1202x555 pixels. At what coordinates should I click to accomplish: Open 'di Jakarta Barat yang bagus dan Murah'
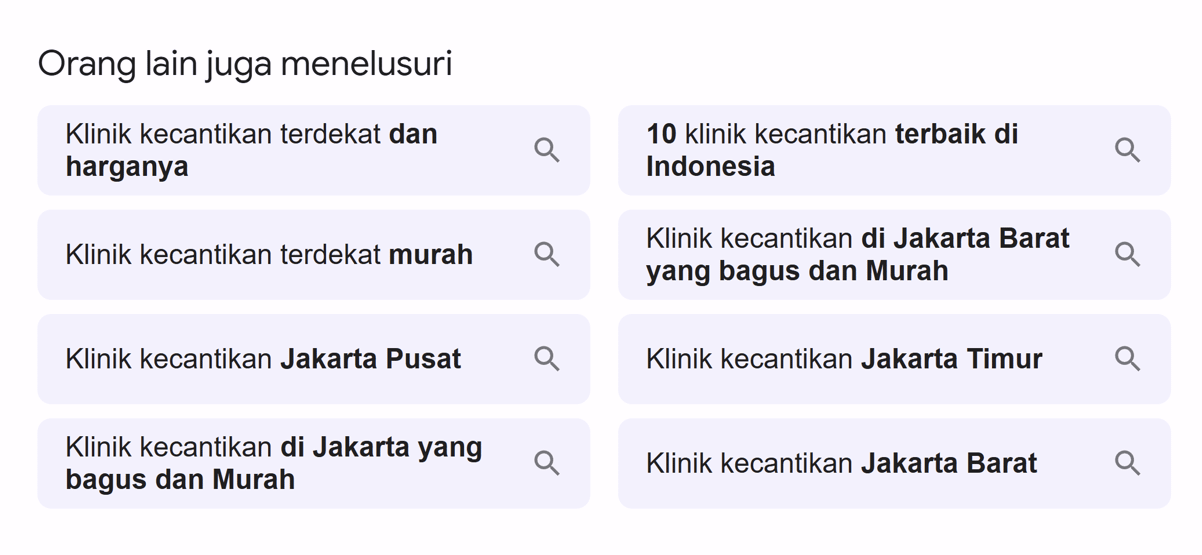894,254
